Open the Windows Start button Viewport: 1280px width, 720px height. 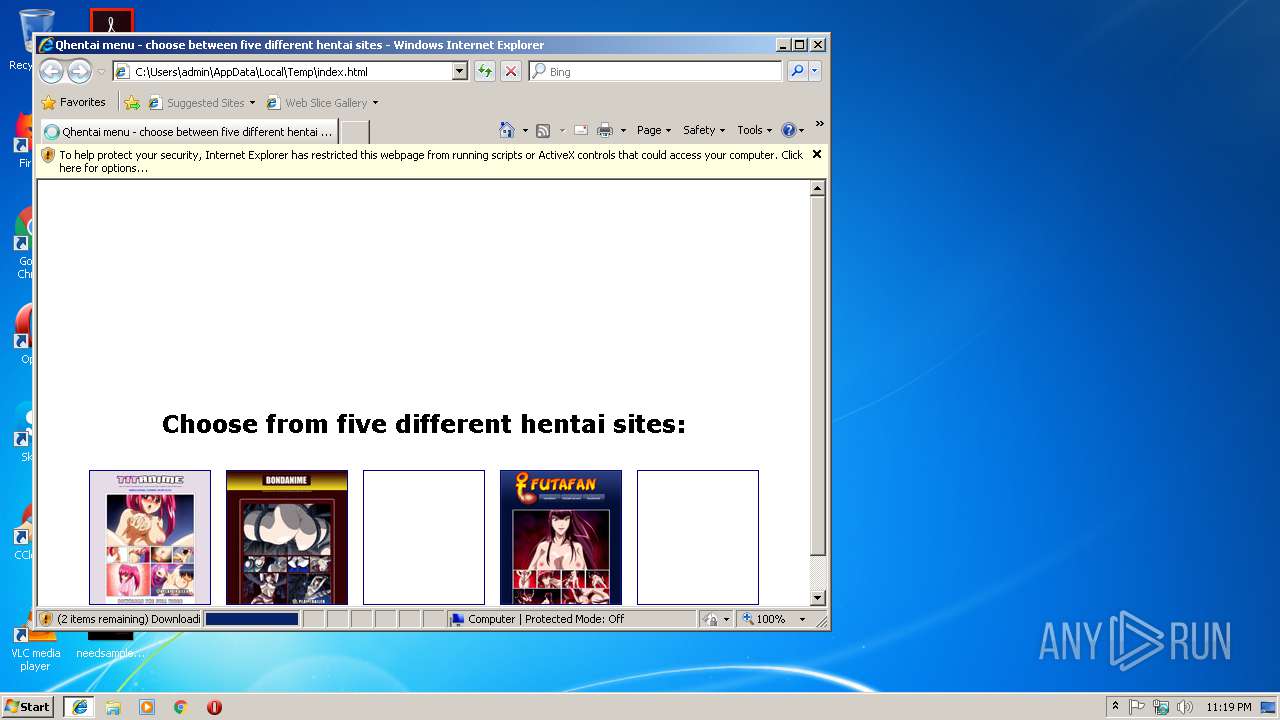28,707
